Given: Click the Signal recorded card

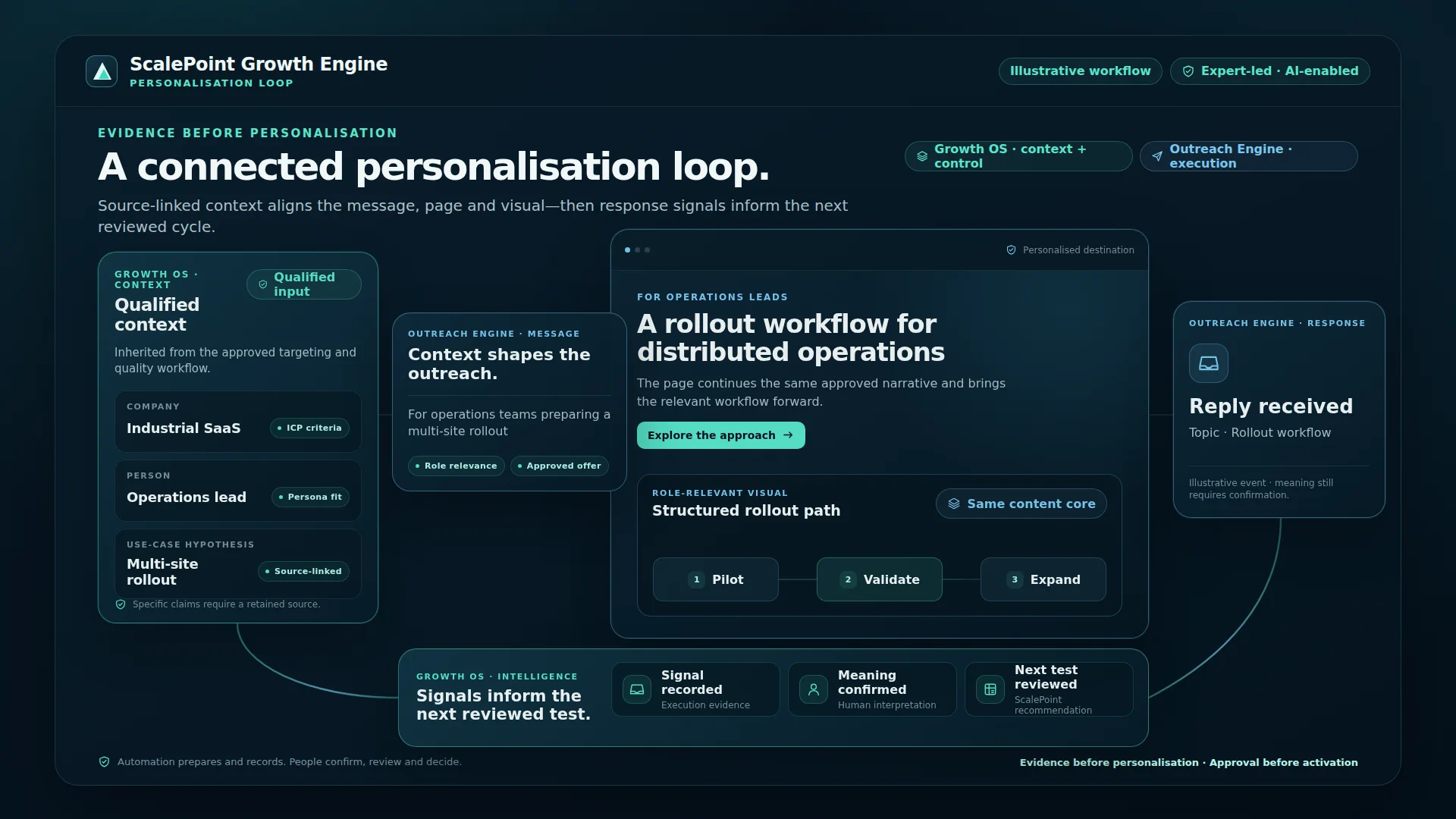Looking at the screenshot, I should [x=695, y=689].
